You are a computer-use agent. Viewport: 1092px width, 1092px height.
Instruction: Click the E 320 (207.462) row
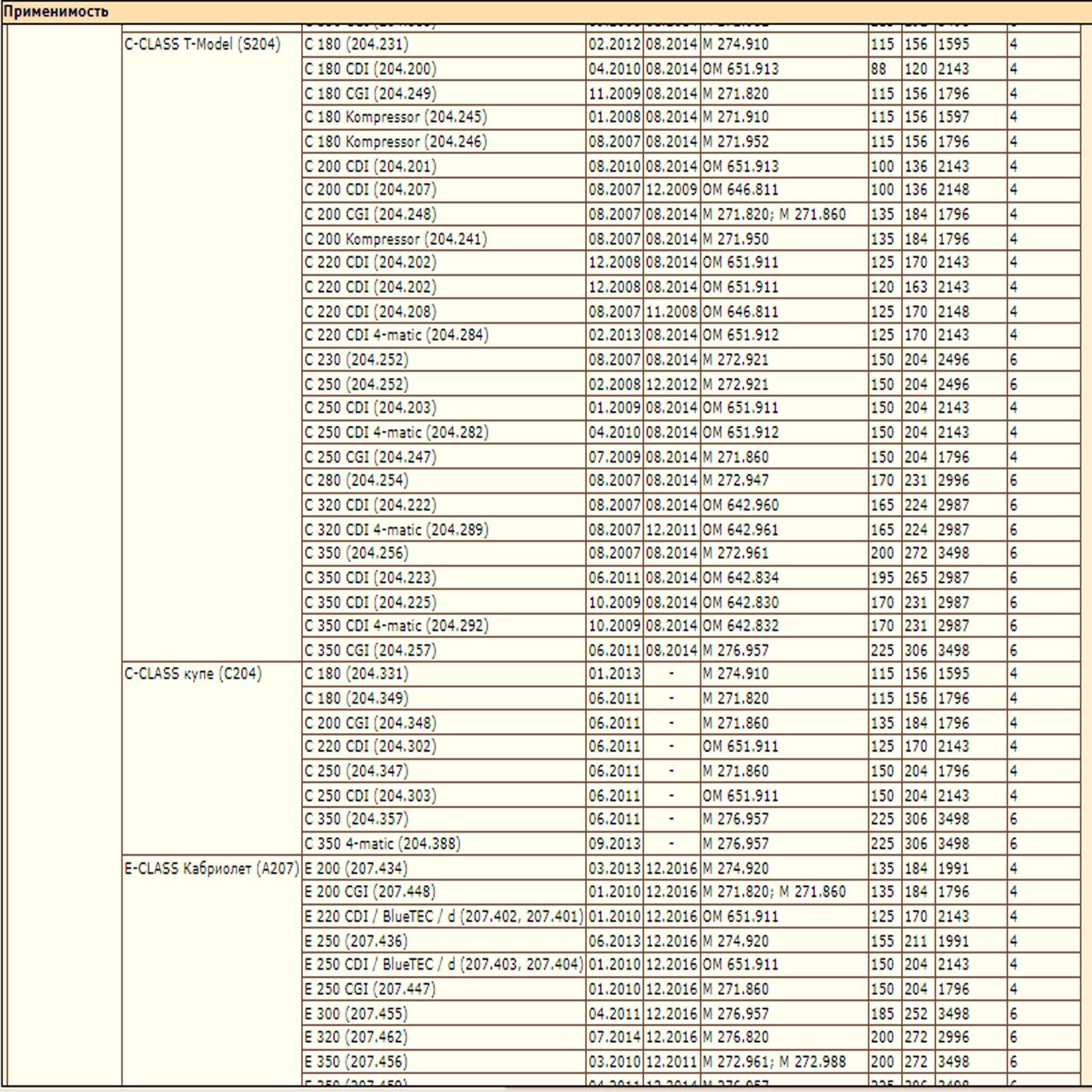pos(356,1037)
